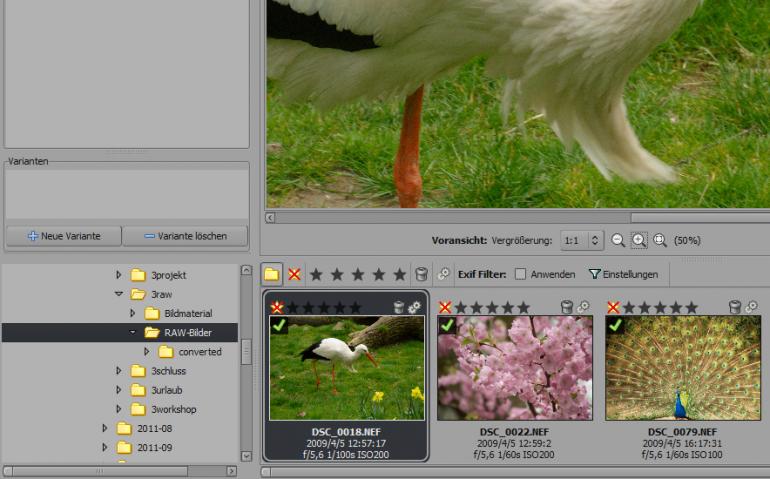Enable the Exif Filter Anwenden checkbox

pyautogui.click(x=520, y=274)
